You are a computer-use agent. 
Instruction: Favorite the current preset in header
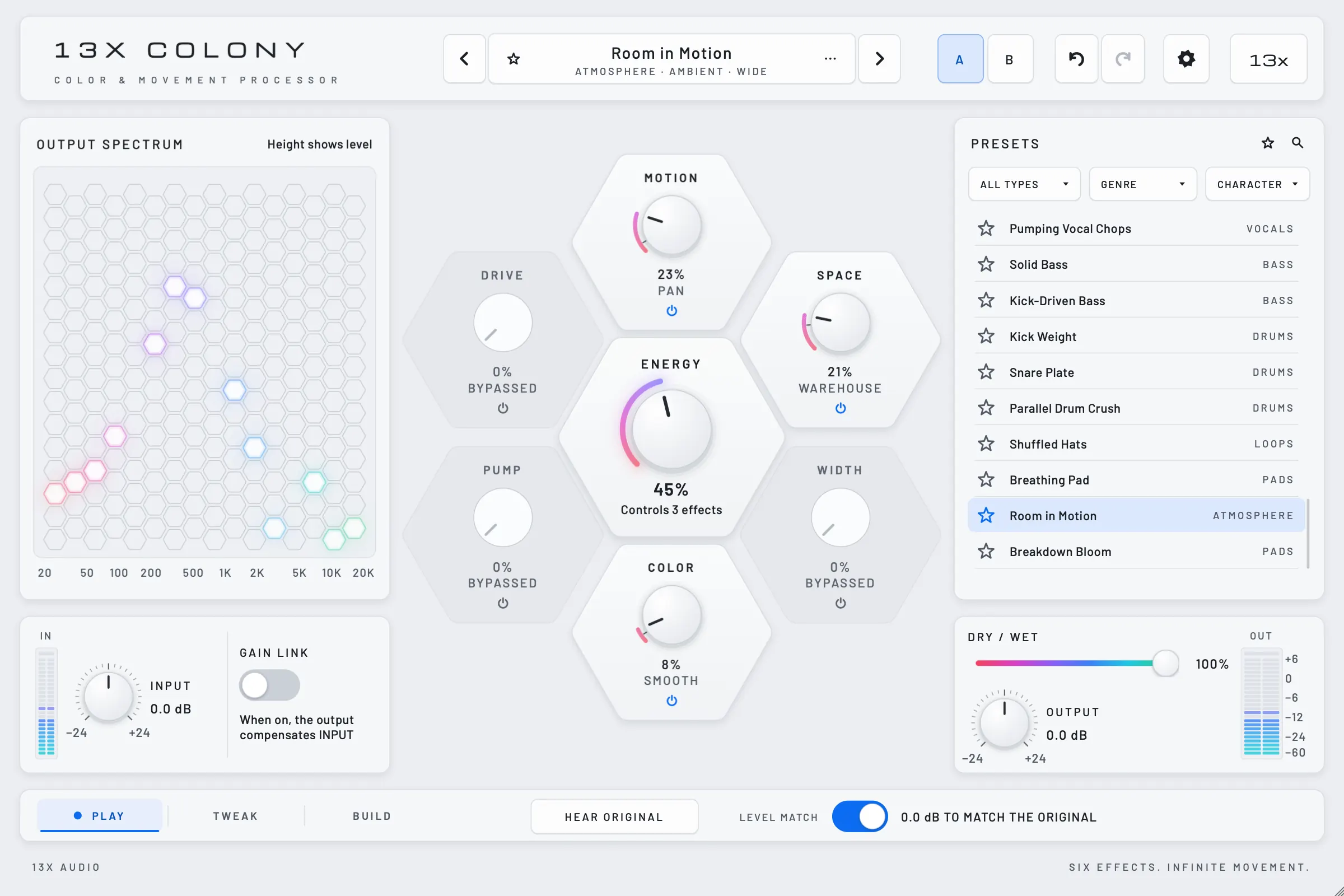pyautogui.click(x=514, y=59)
